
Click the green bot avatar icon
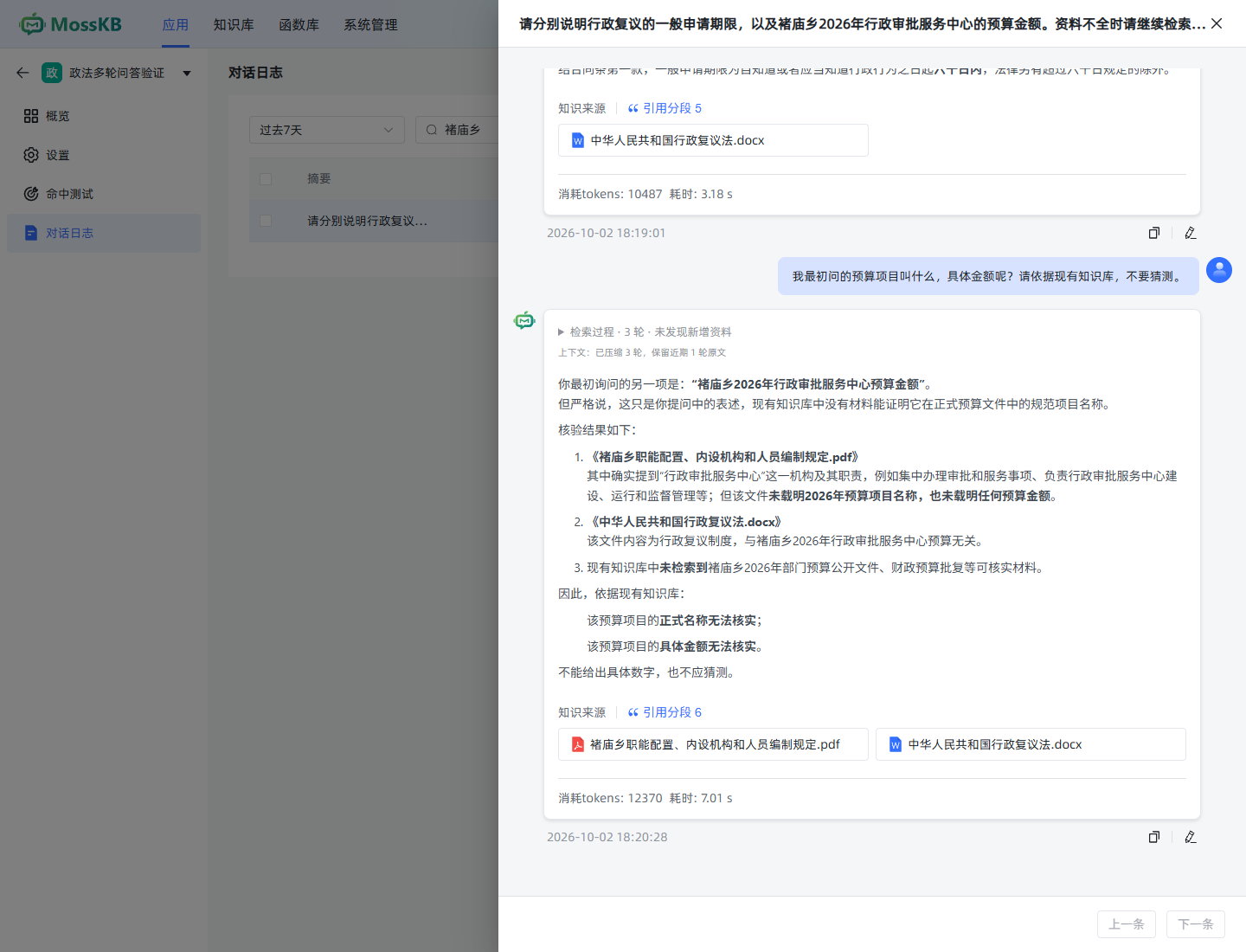(x=524, y=320)
